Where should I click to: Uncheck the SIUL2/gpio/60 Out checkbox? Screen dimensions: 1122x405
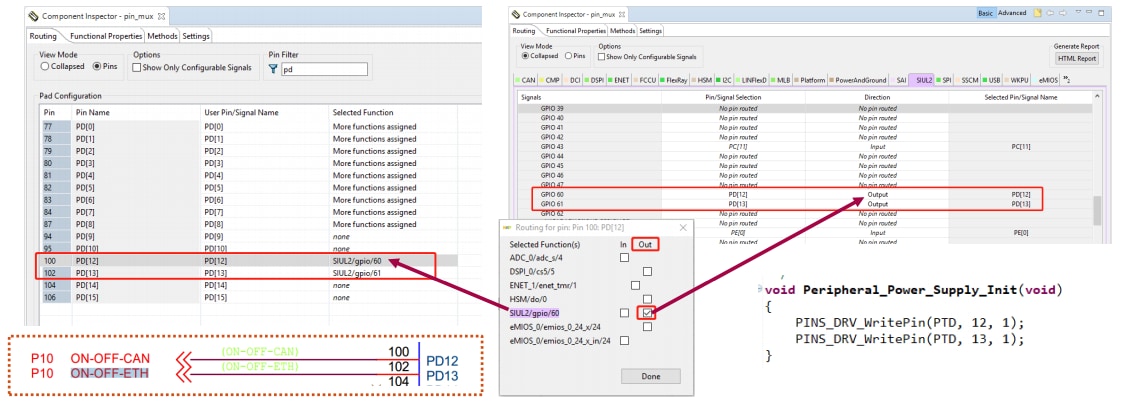[648, 313]
